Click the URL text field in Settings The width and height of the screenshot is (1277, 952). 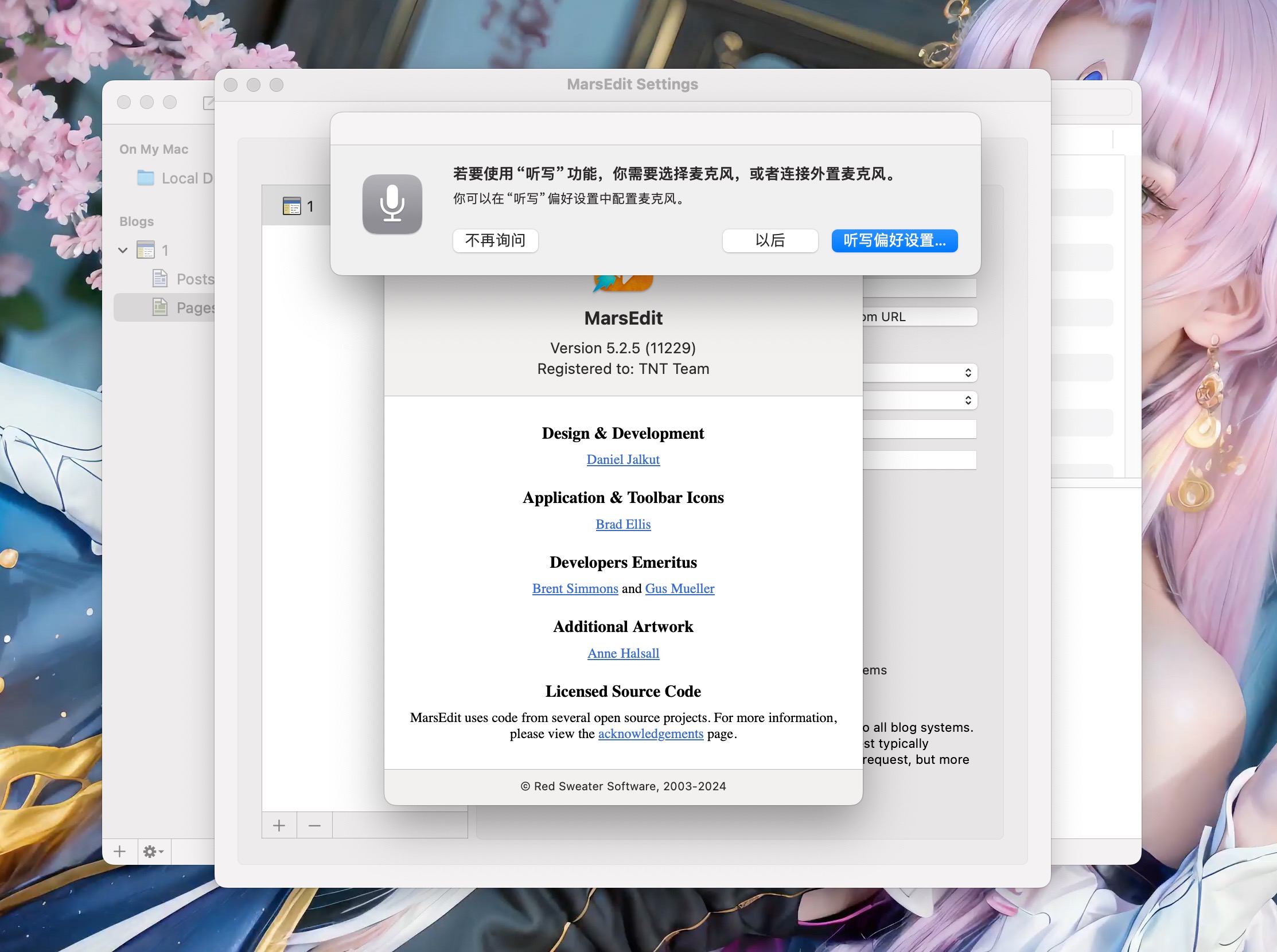pyautogui.click(x=920, y=317)
